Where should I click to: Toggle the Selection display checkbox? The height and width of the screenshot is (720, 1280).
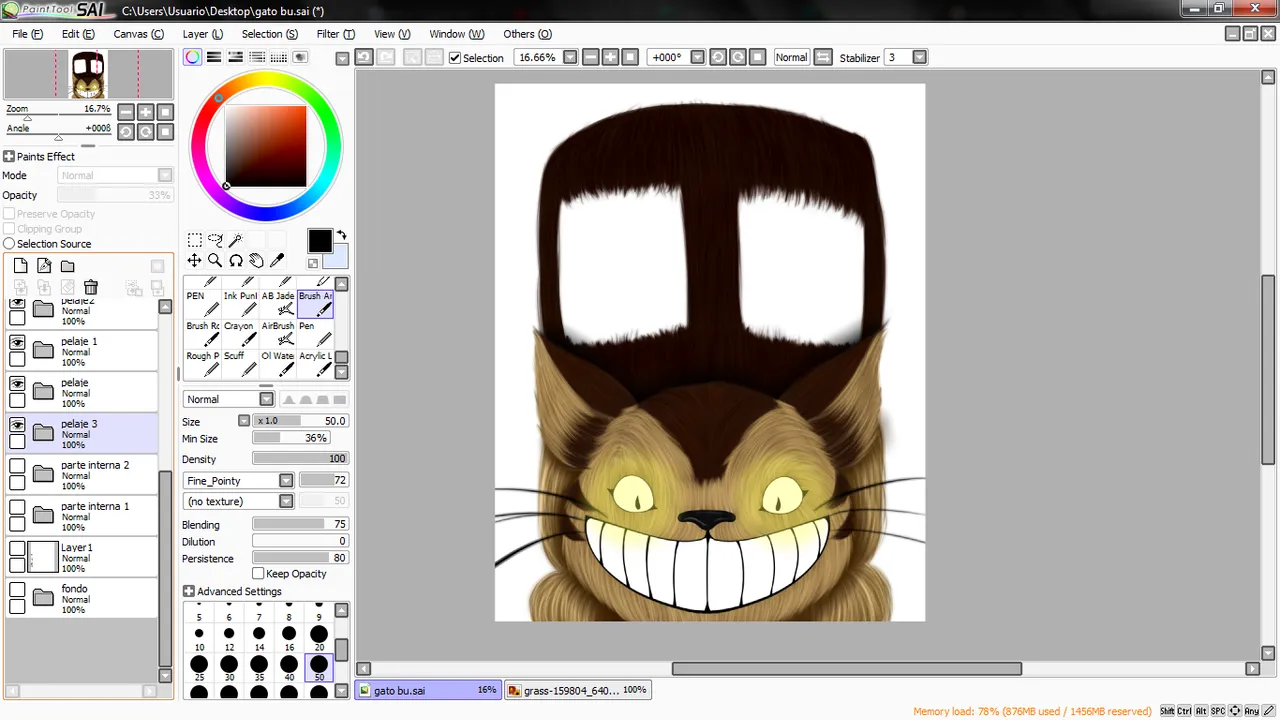point(455,58)
